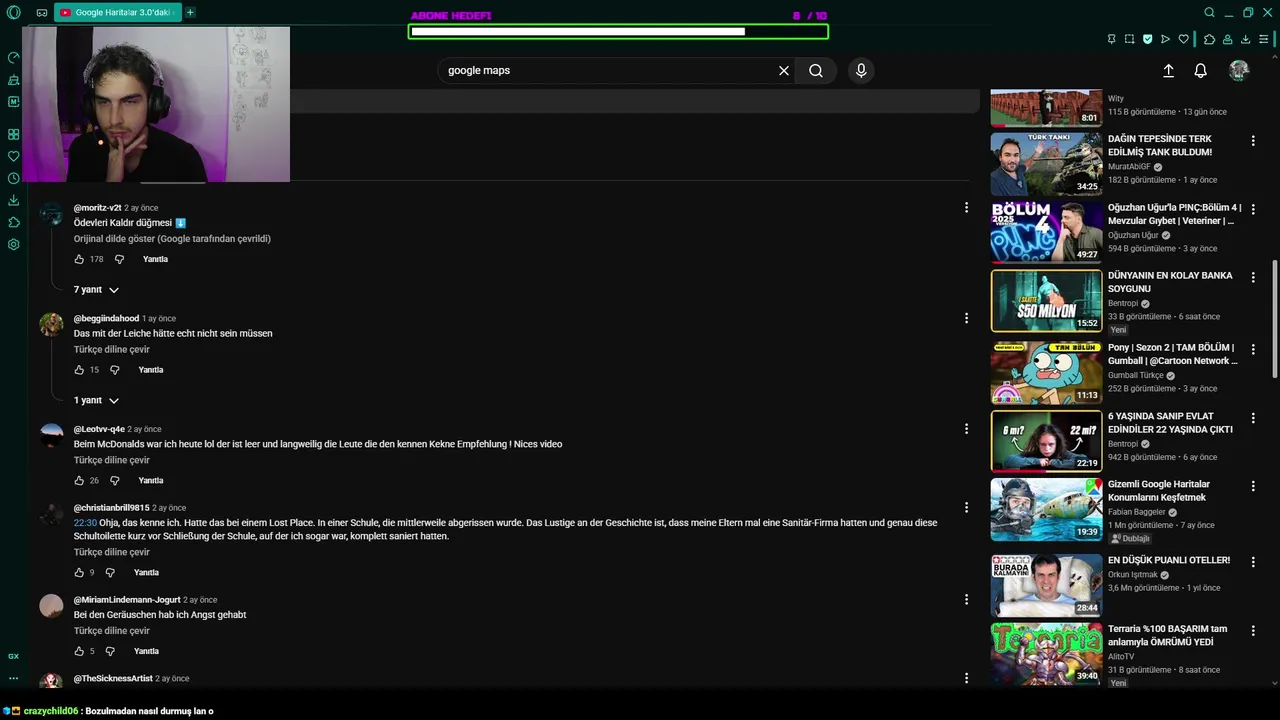1280x720 pixels.
Task: Click the page vertical scrollbar thumb
Action: click(x=1275, y=318)
